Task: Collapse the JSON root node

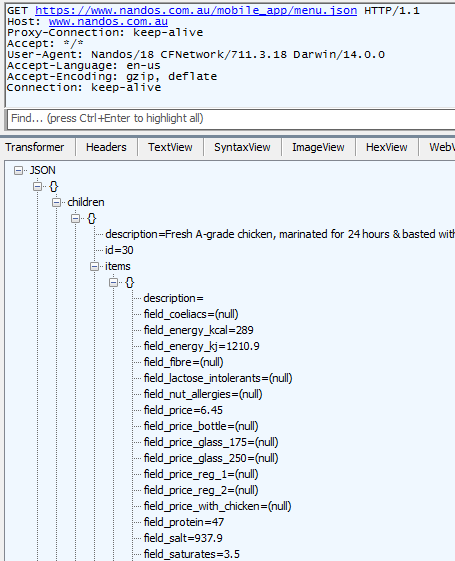Action: 18,171
